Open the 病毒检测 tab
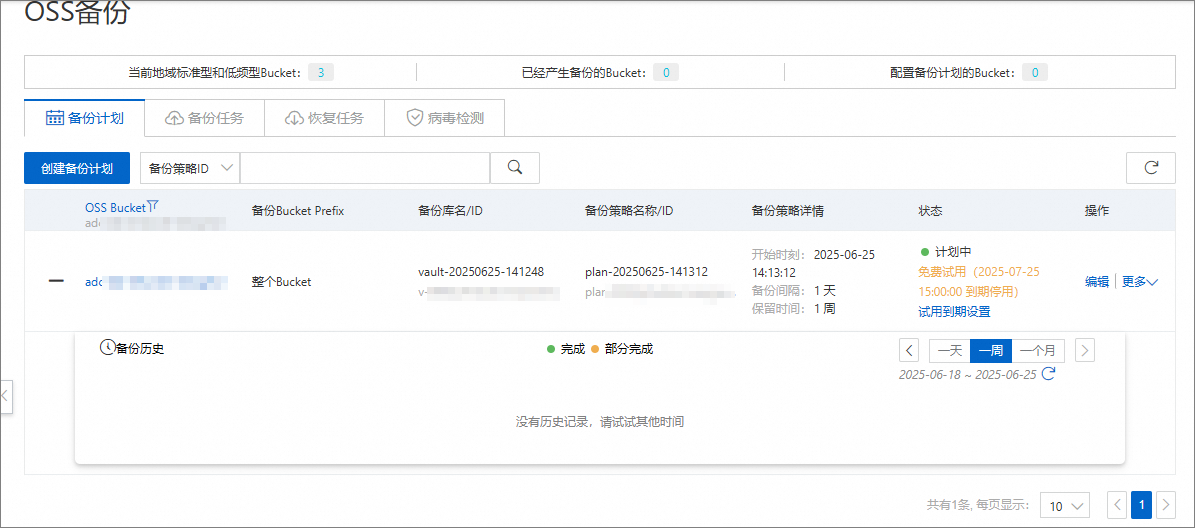This screenshot has width=1195, height=528. [x=444, y=118]
